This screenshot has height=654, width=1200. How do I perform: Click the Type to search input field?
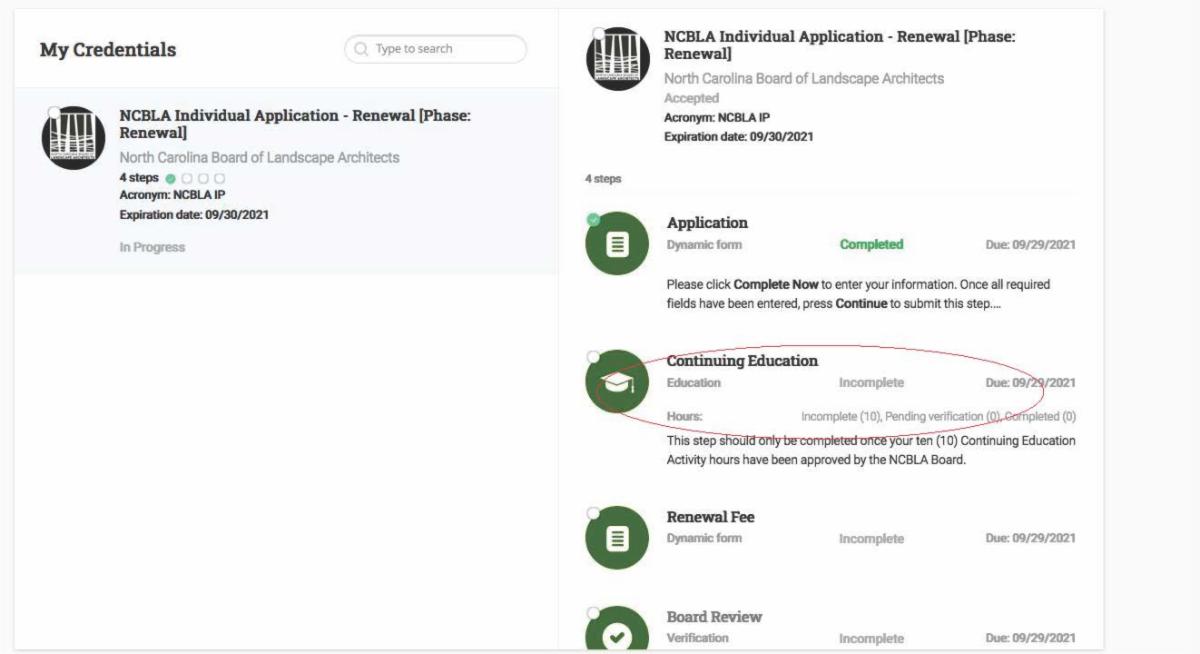coord(435,47)
